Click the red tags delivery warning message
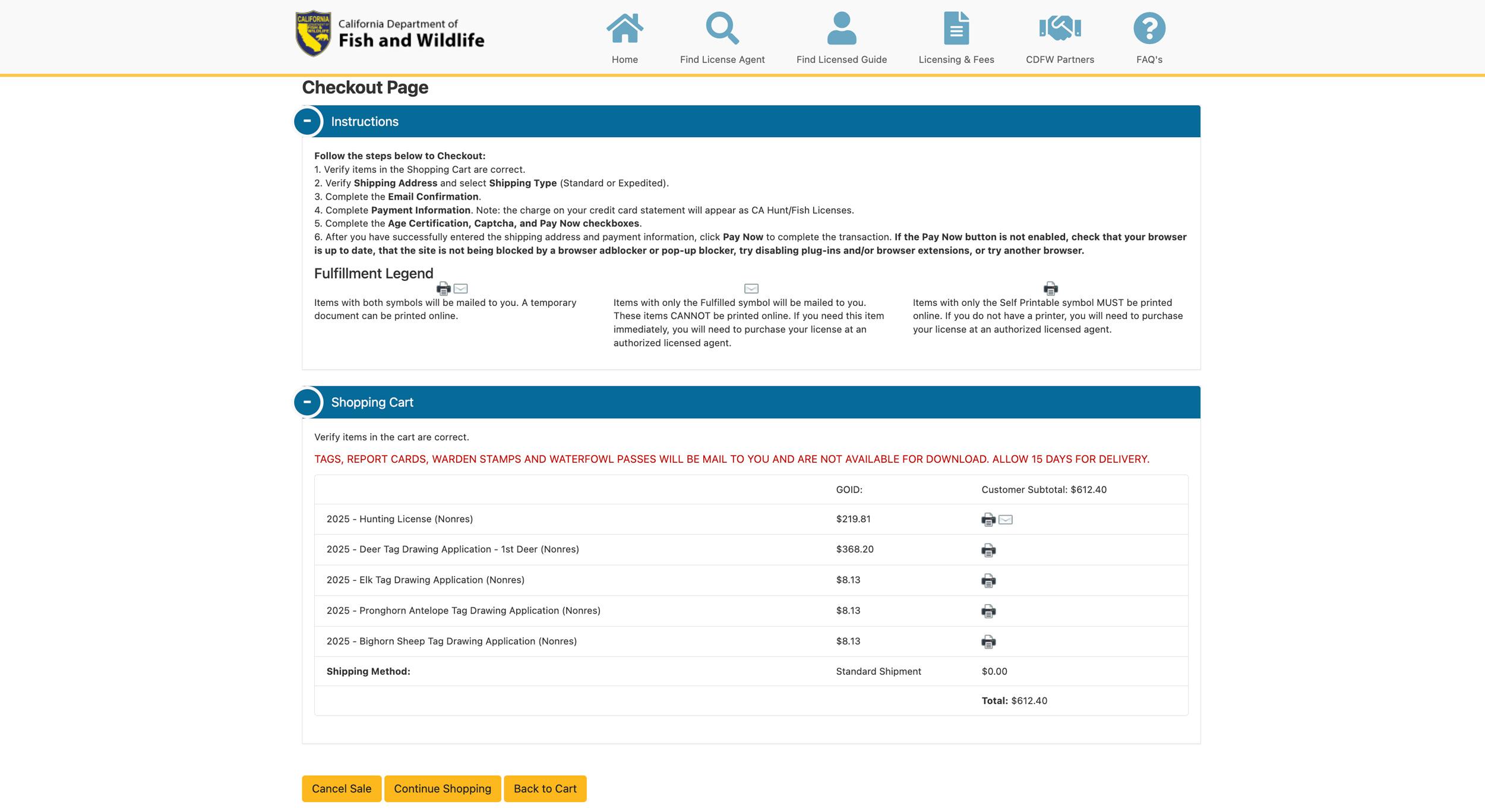 pos(732,459)
